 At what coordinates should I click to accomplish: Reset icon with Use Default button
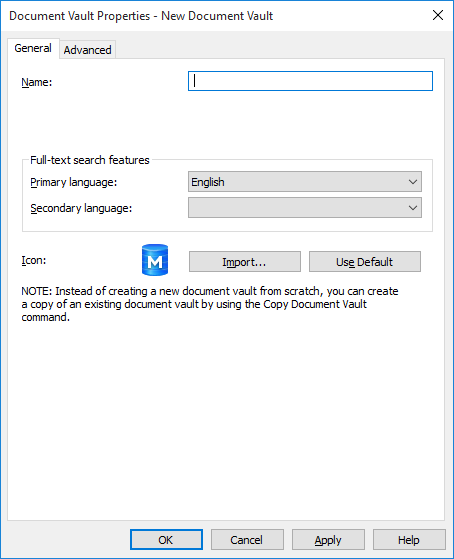pyautogui.click(x=364, y=262)
